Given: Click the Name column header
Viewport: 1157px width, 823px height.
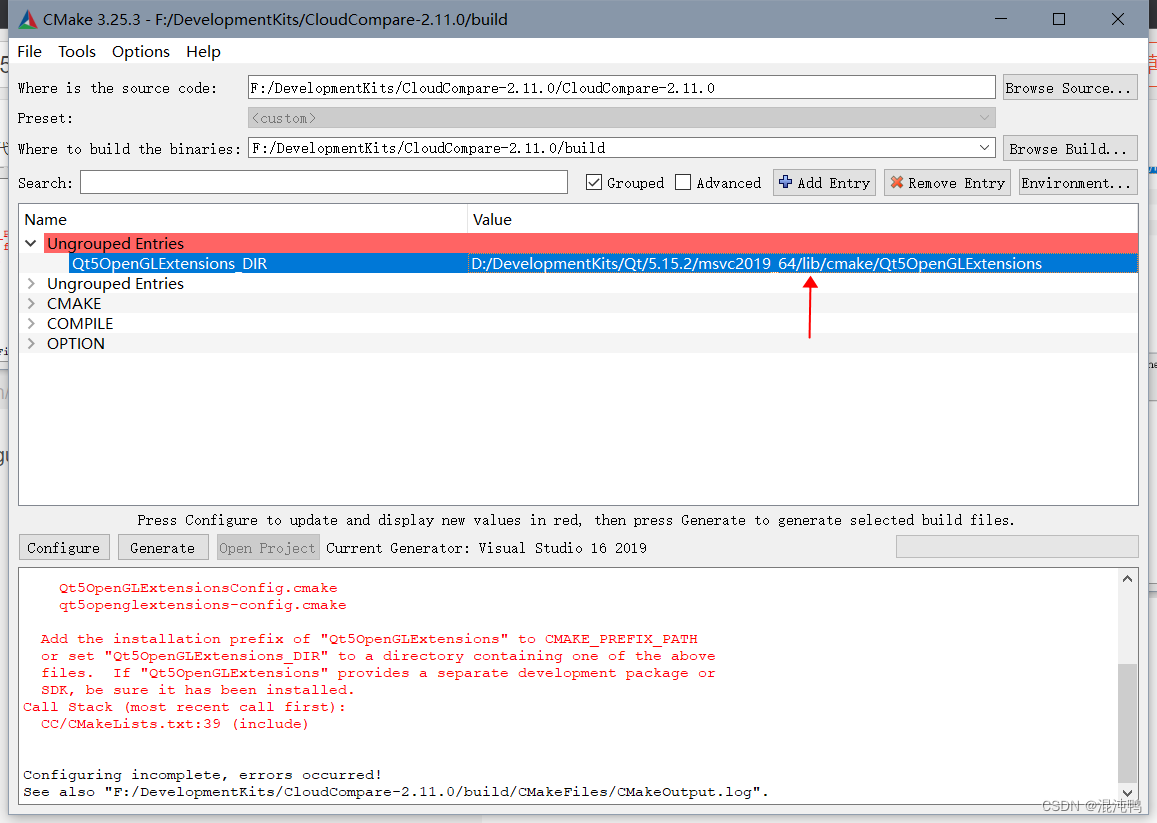Looking at the screenshot, I should pos(244,219).
